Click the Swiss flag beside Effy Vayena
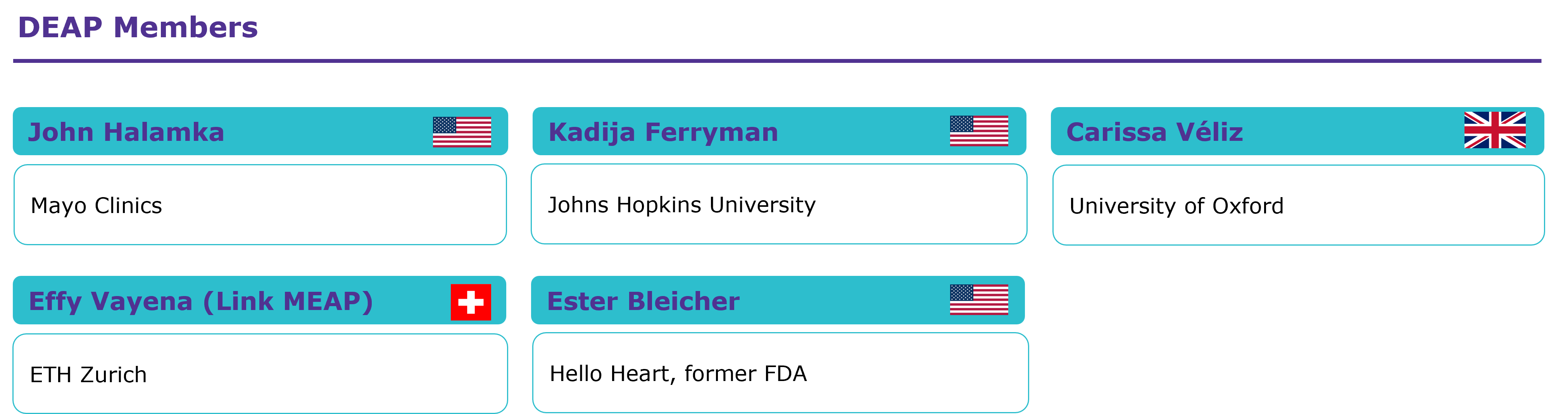 pyautogui.click(x=471, y=302)
